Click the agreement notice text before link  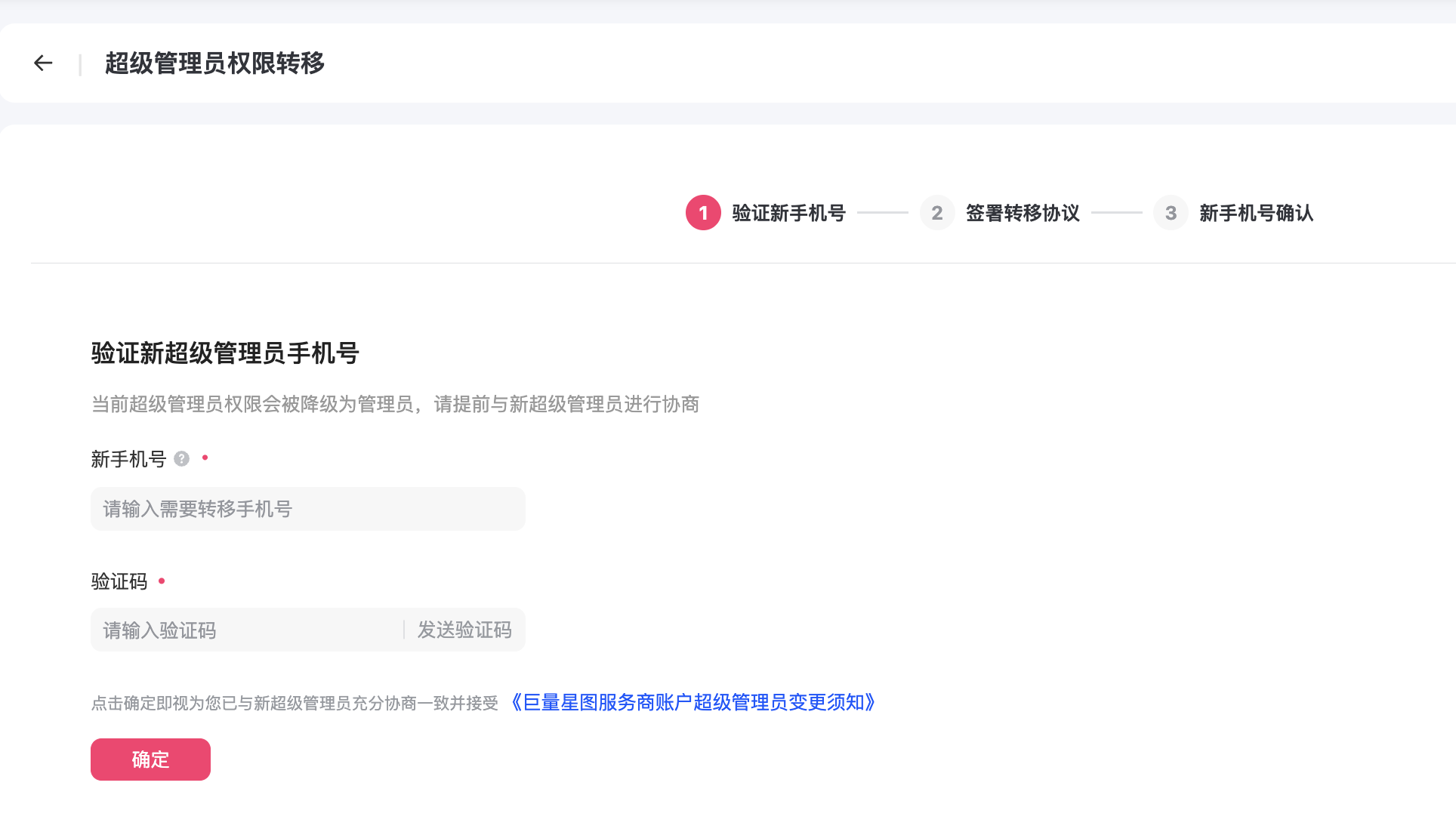(295, 704)
